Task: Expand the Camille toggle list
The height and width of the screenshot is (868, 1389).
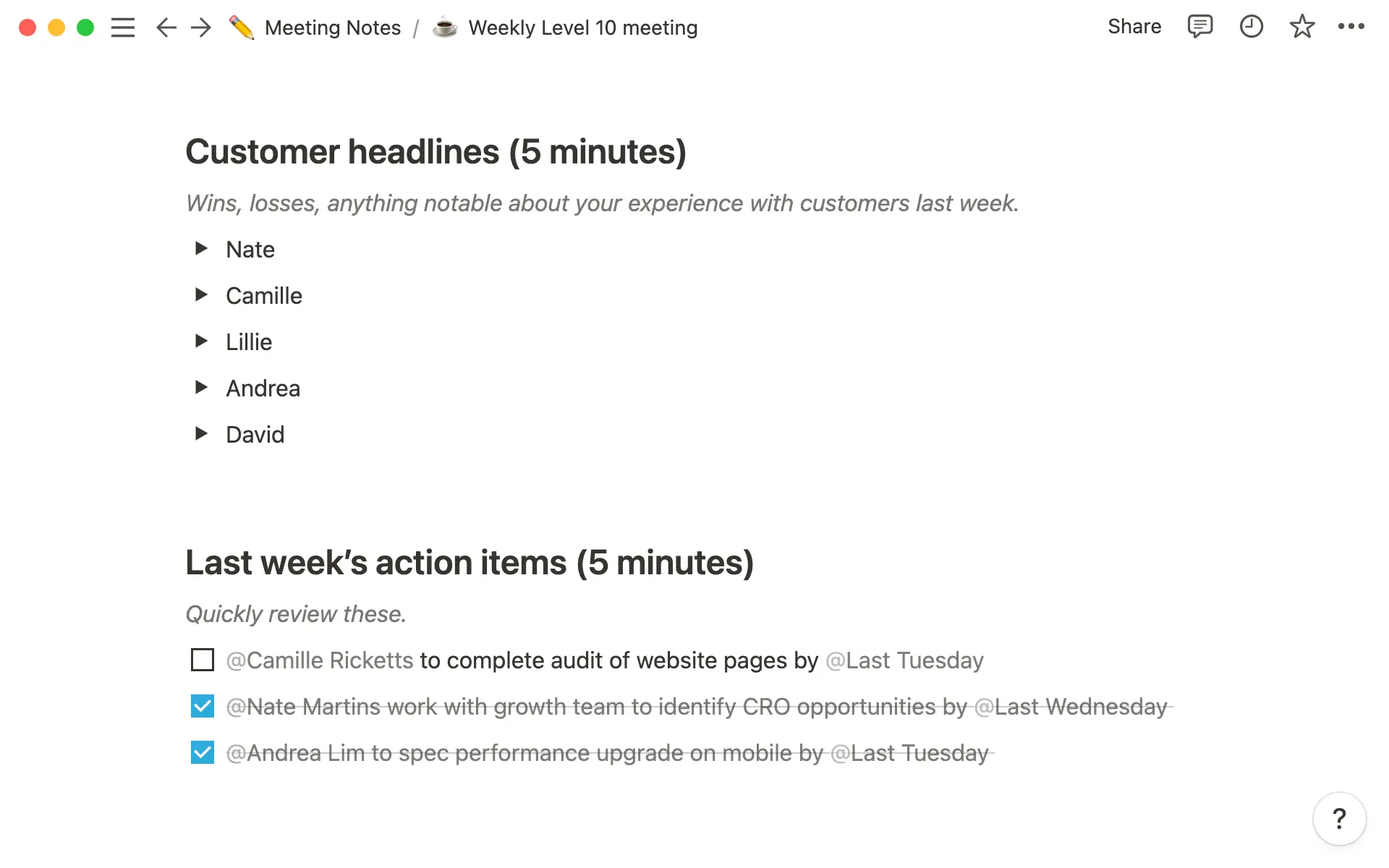Action: coord(200,295)
